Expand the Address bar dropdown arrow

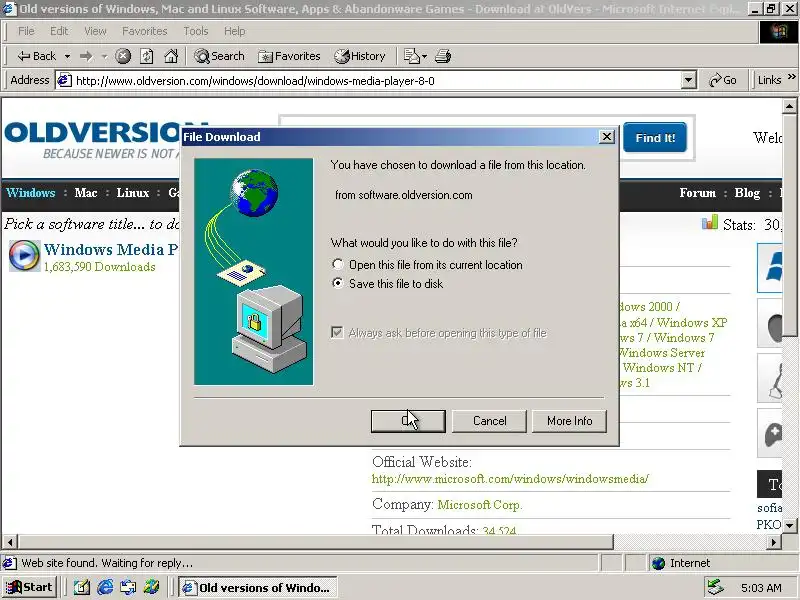(688, 81)
